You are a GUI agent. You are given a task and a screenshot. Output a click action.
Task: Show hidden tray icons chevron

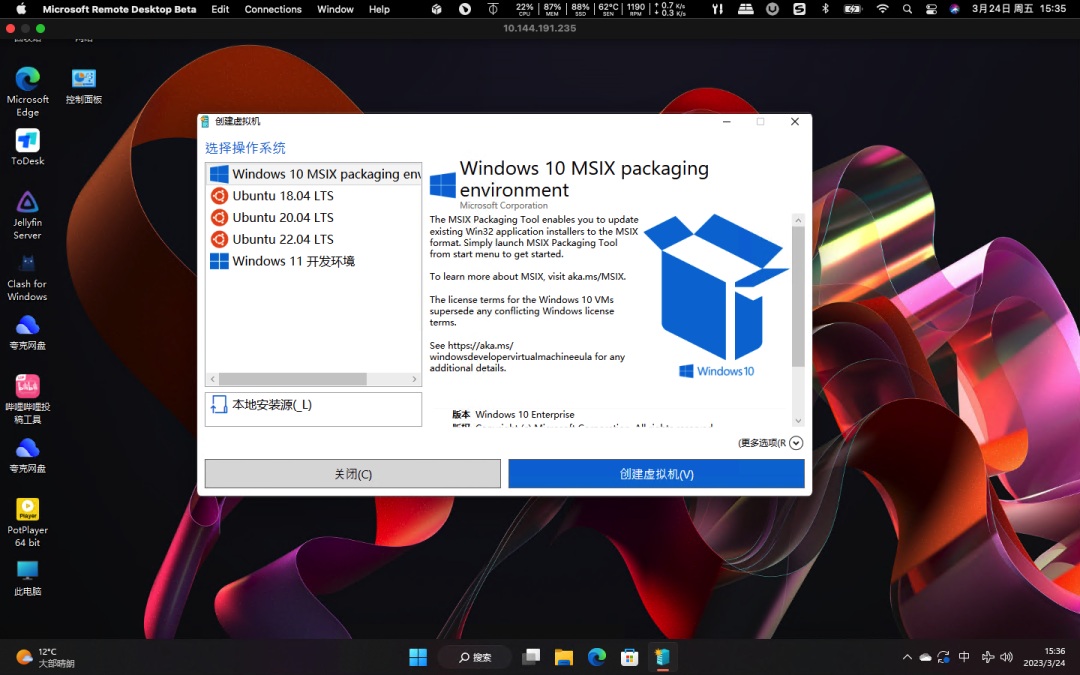(x=907, y=657)
